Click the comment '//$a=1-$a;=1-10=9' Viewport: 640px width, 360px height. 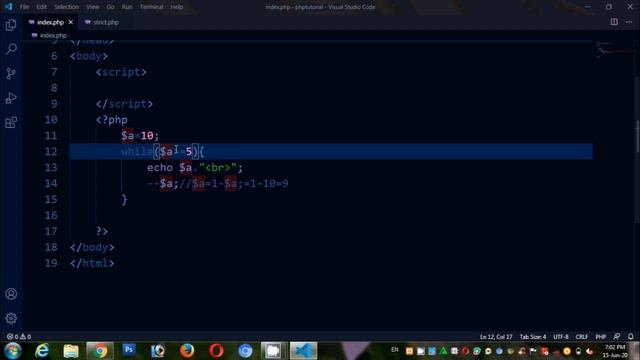[x=234, y=184]
